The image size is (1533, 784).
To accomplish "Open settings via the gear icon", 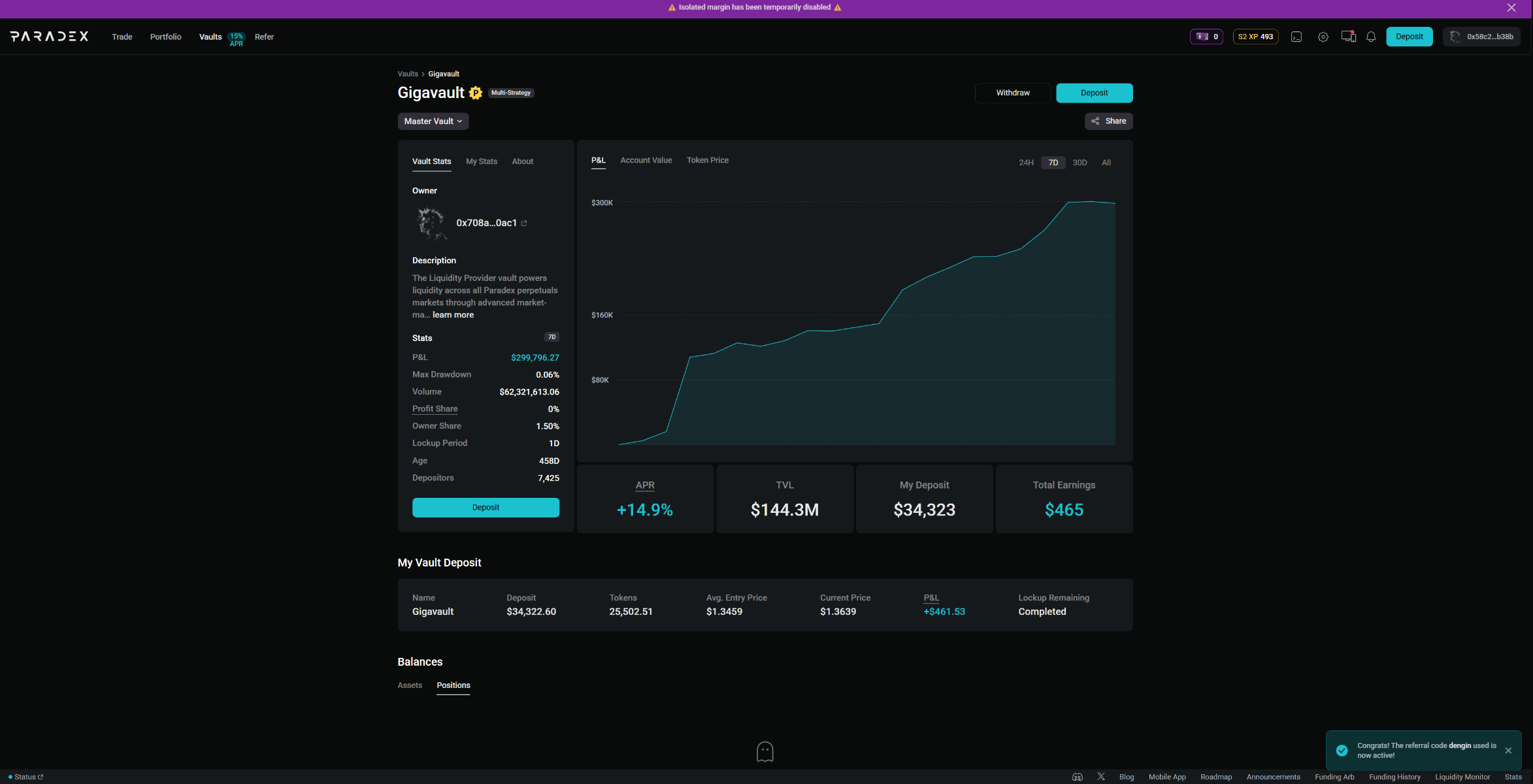I will (1323, 37).
